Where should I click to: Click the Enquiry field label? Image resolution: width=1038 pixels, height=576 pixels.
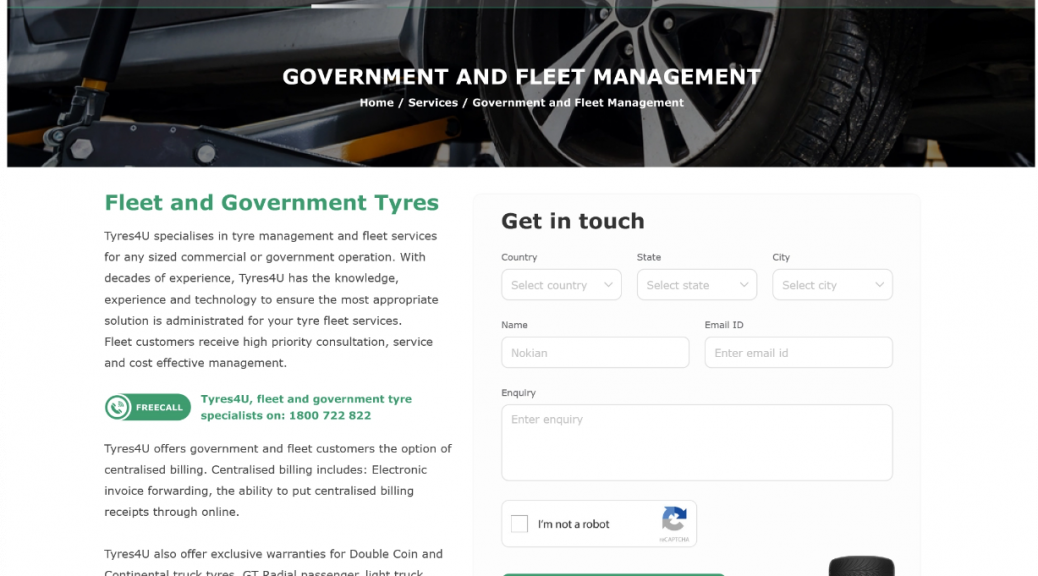pyautogui.click(x=518, y=393)
